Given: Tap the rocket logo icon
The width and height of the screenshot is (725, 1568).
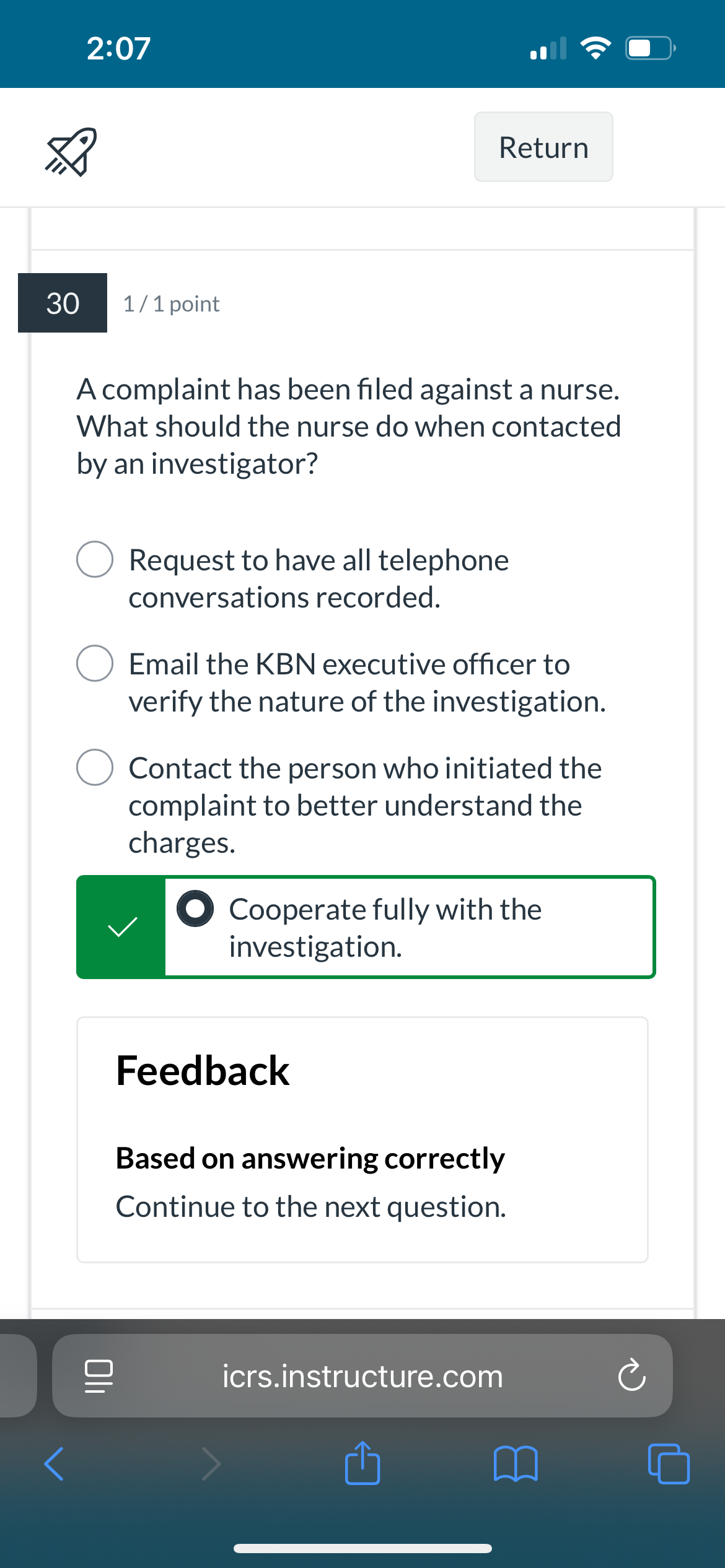Looking at the screenshot, I should point(71,152).
